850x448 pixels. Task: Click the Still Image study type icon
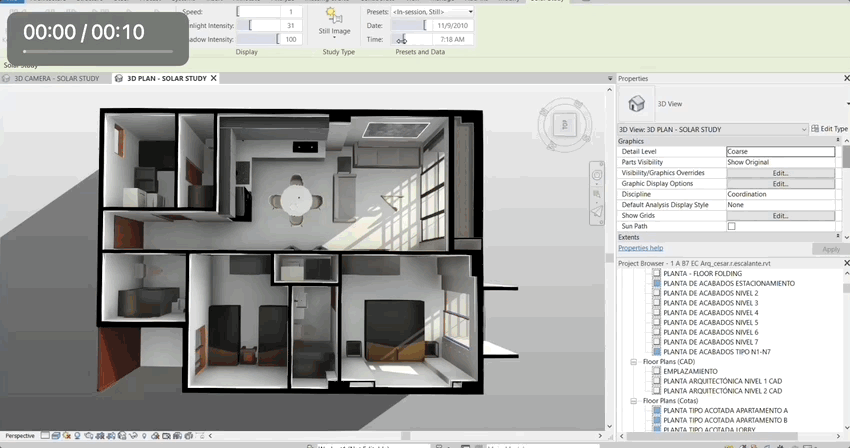[x=334, y=17]
